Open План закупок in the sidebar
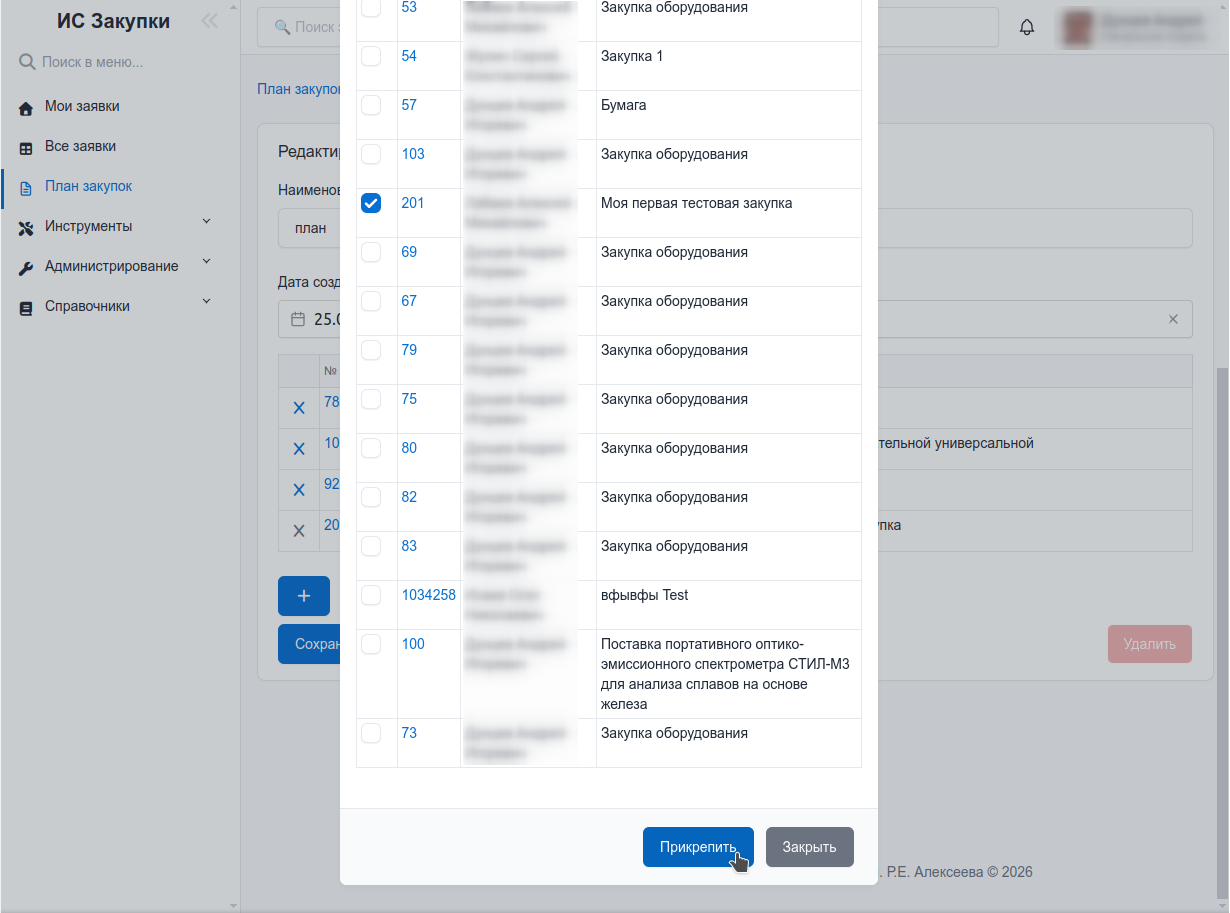This screenshot has width=1230, height=913. click(88, 186)
